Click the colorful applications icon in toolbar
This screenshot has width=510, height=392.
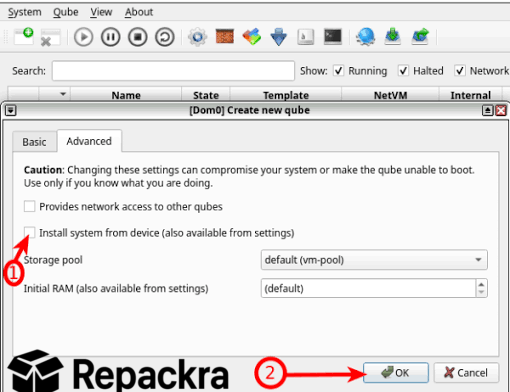(252, 37)
